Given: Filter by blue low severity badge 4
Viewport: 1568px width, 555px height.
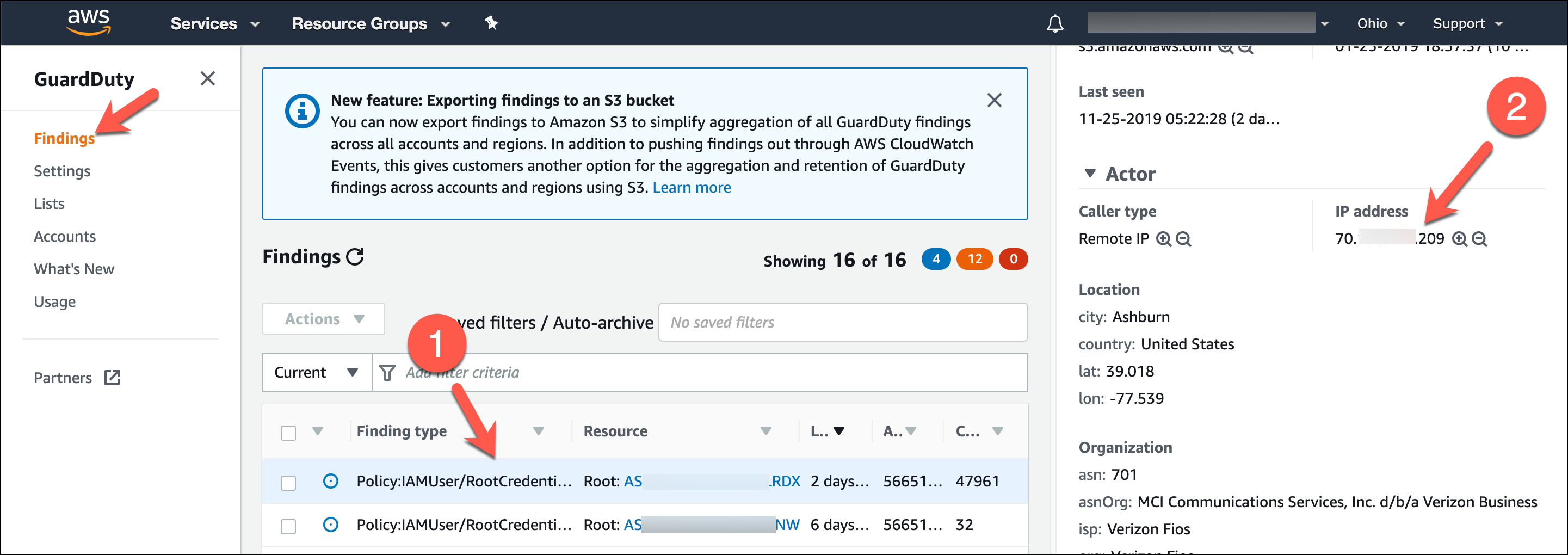Looking at the screenshot, I should [936, 259].
